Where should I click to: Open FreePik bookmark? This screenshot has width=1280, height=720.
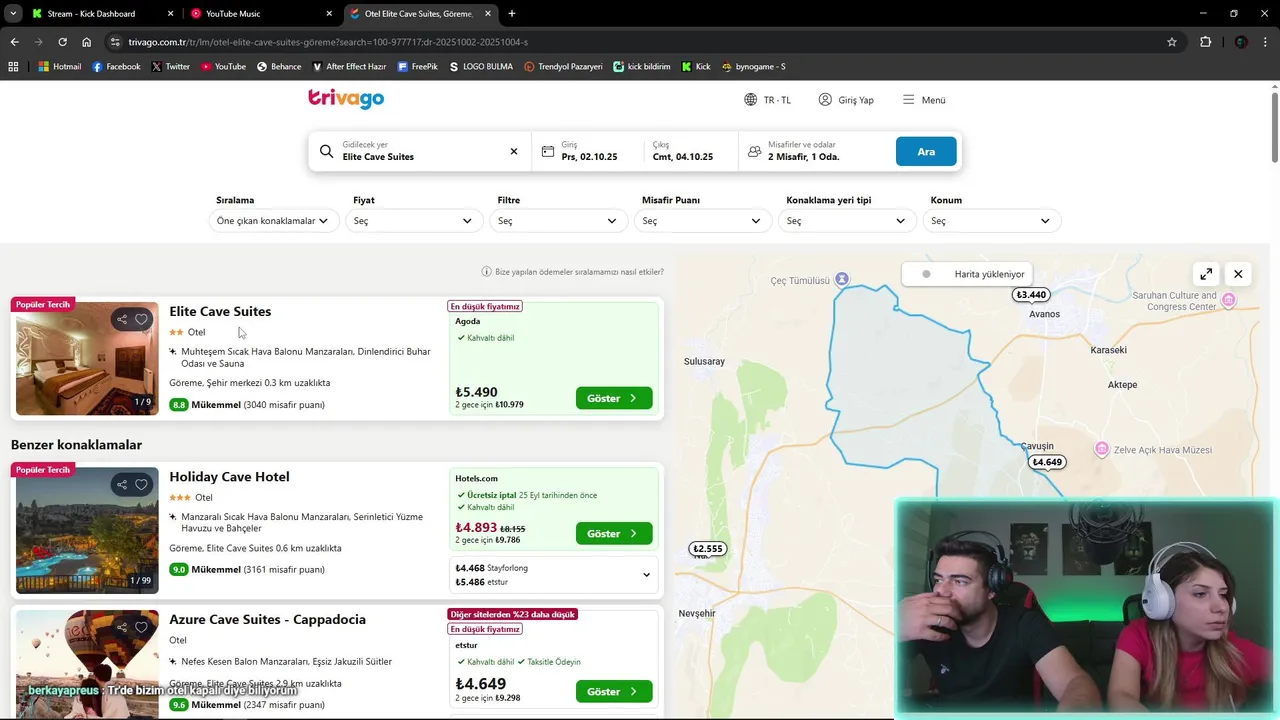pyautogui.click(x=418, y=67)
